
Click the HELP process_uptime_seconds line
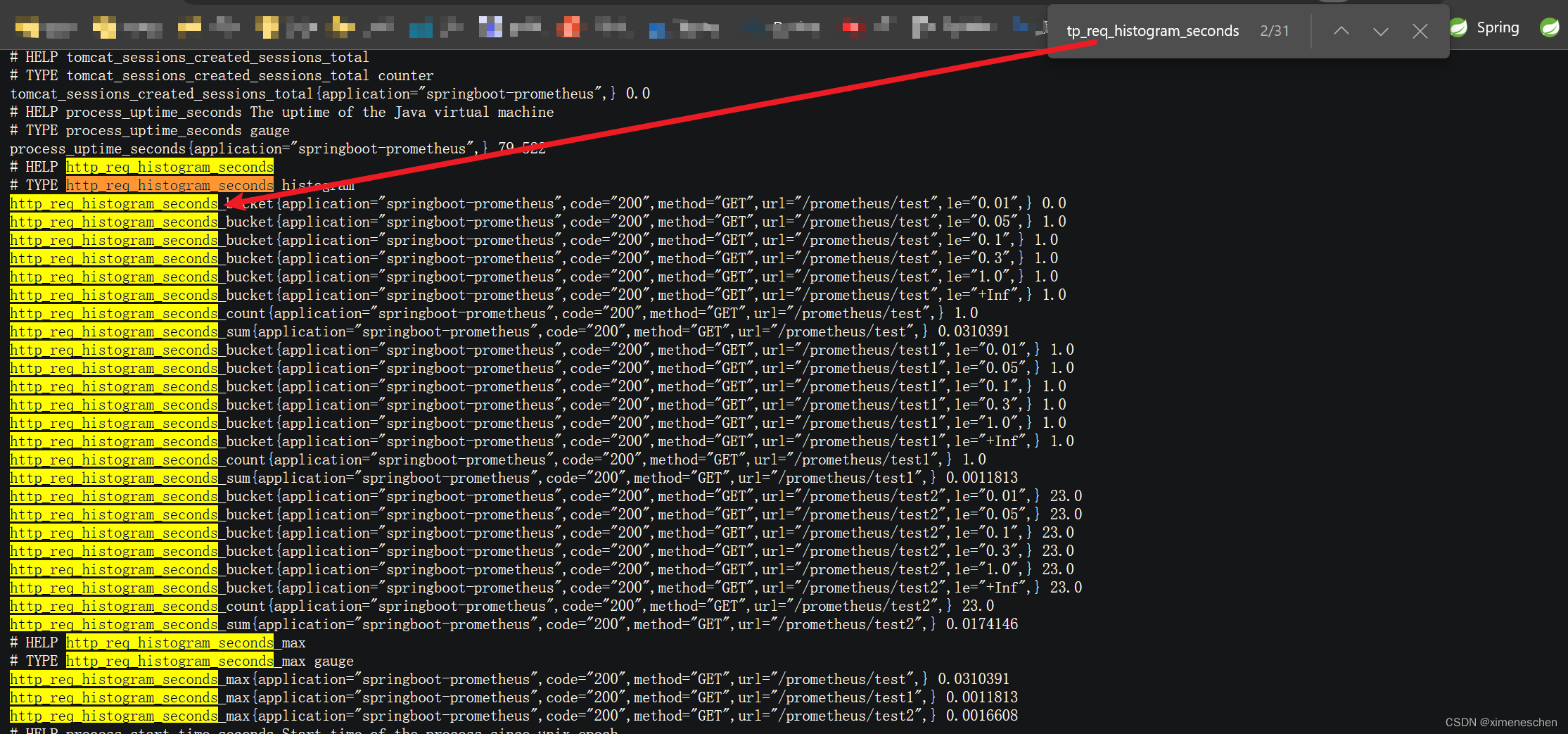[x=281, y=112]
